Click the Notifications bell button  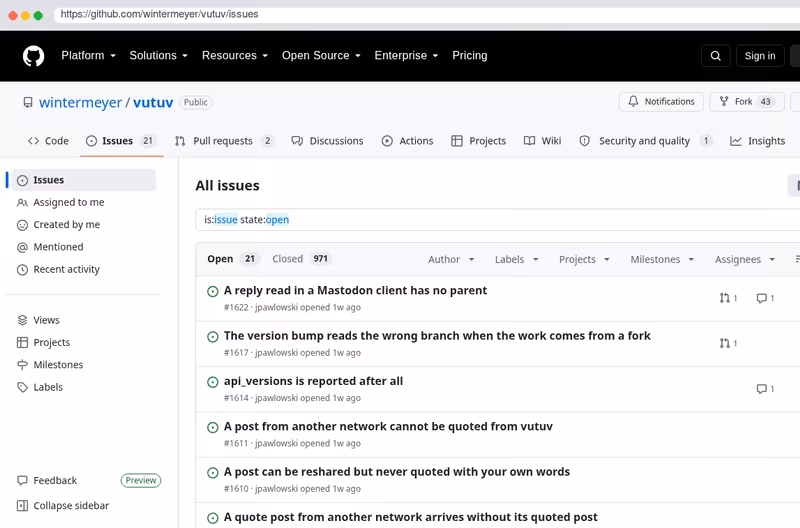pos(661,102)
